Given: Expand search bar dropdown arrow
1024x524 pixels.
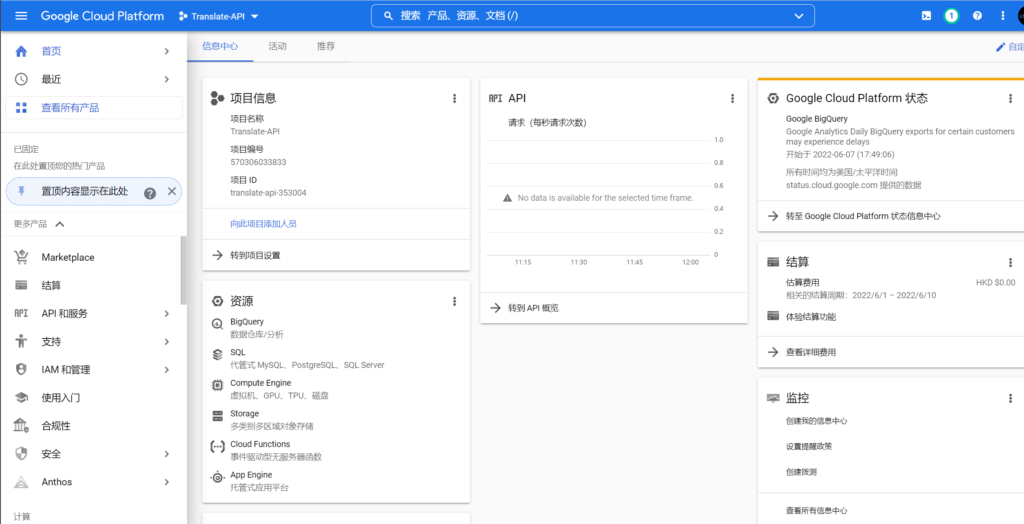Looking at the screenshot, I should click(x=798, y=16).
